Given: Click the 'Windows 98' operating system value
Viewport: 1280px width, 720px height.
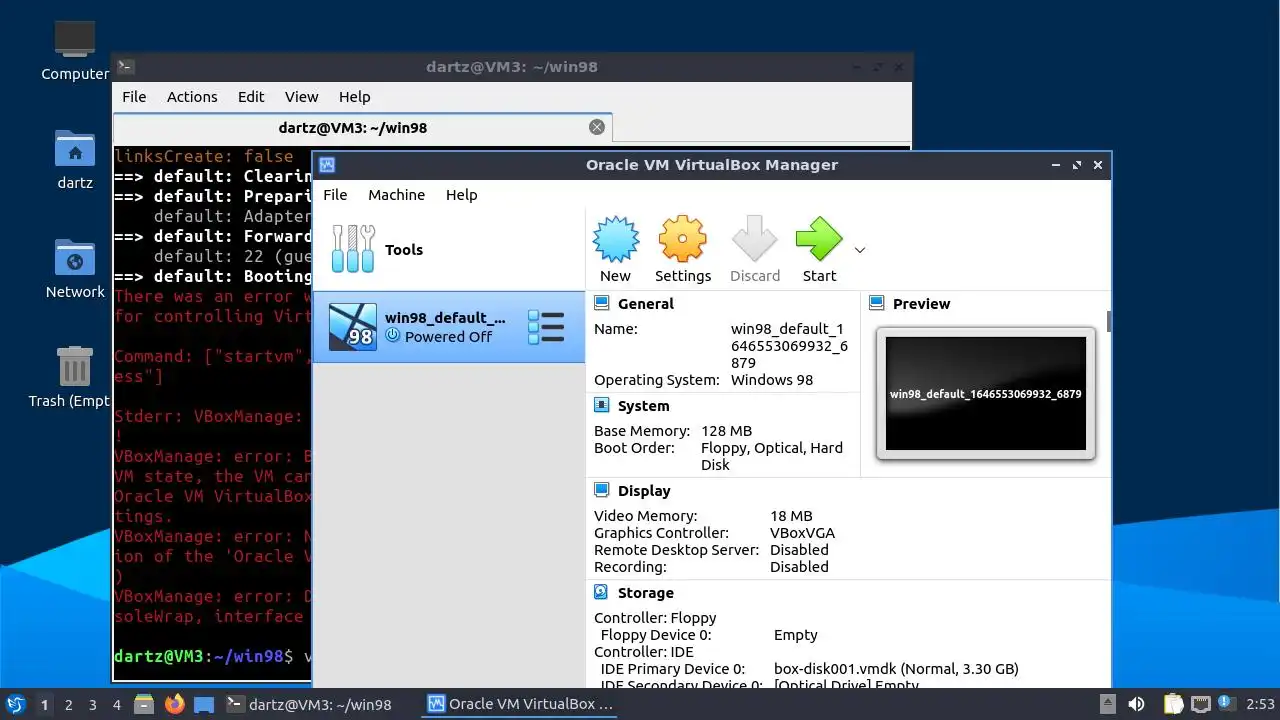Looking at the screenshot, I should pyautogui.click(x=772, y=380).
